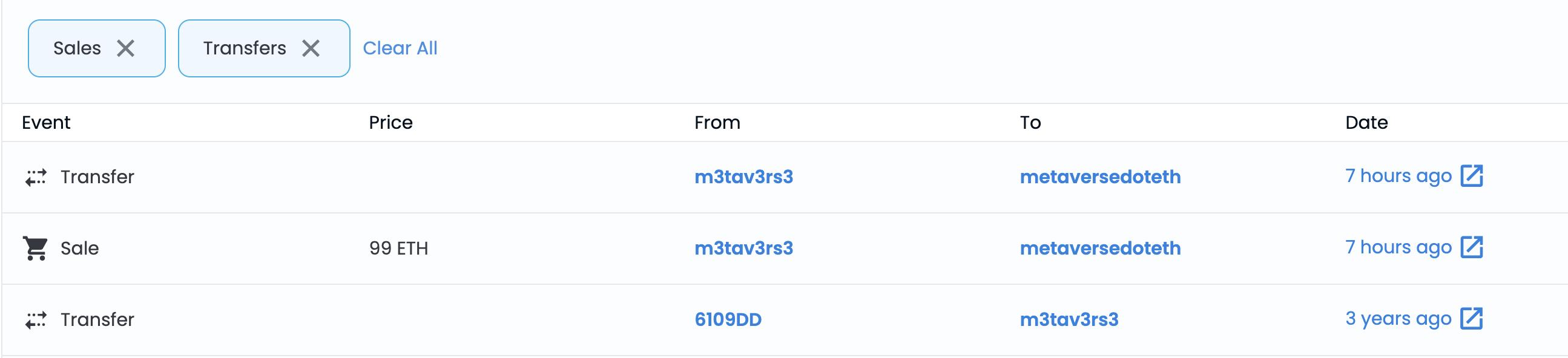Image resolution: width=1568 pixels, height=358 pixels.
Task: Click the shopping cart icon beside Sale
Action: pos(35,248)
